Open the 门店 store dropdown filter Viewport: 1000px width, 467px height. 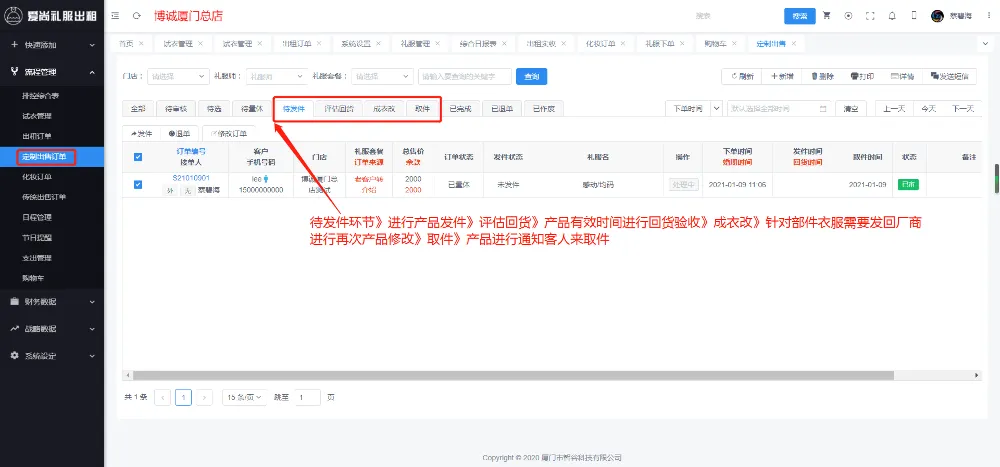coord(178,76)
